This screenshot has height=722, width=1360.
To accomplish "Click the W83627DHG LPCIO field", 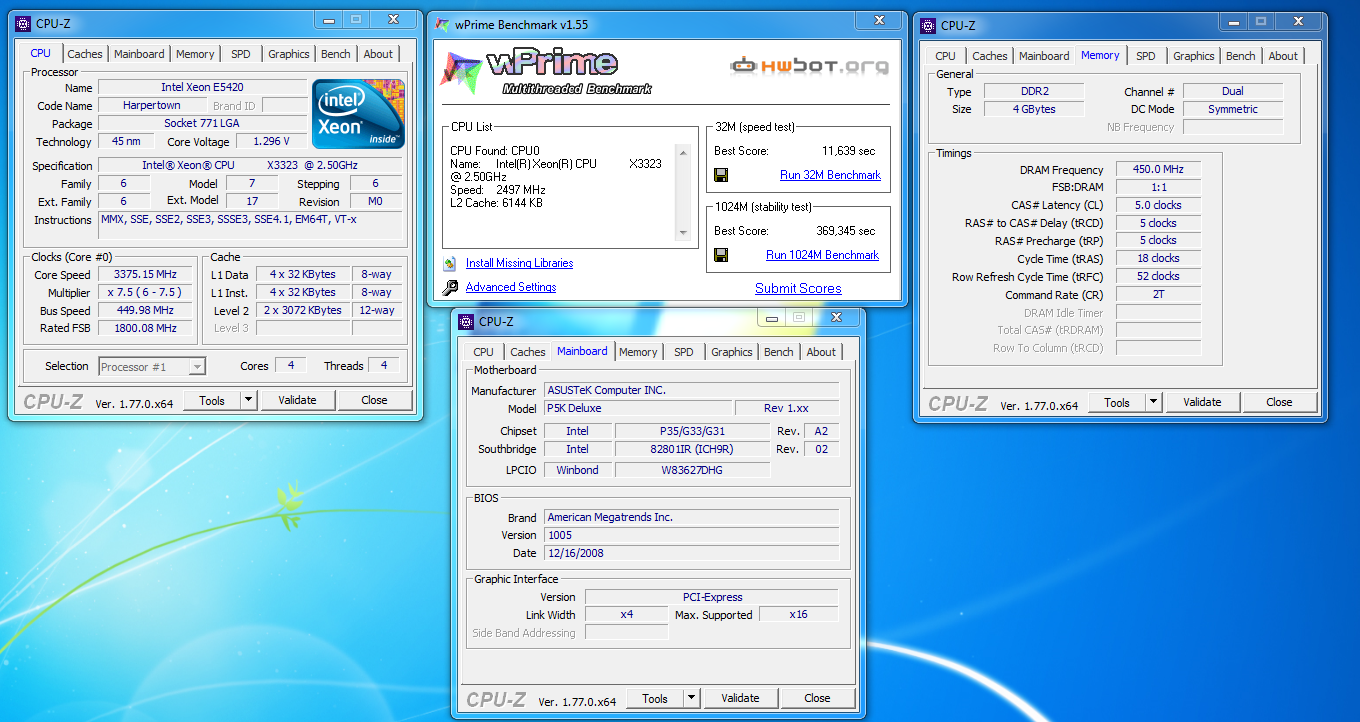I will (692, 470).
